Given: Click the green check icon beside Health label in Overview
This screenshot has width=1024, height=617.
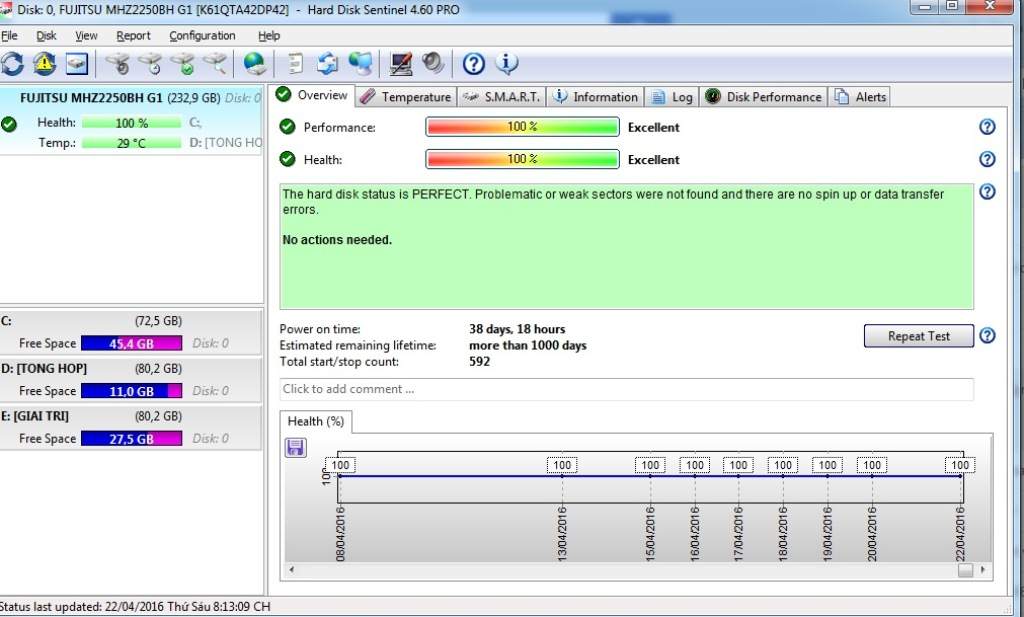Looking at the screenshot, I should click(287, 159).
